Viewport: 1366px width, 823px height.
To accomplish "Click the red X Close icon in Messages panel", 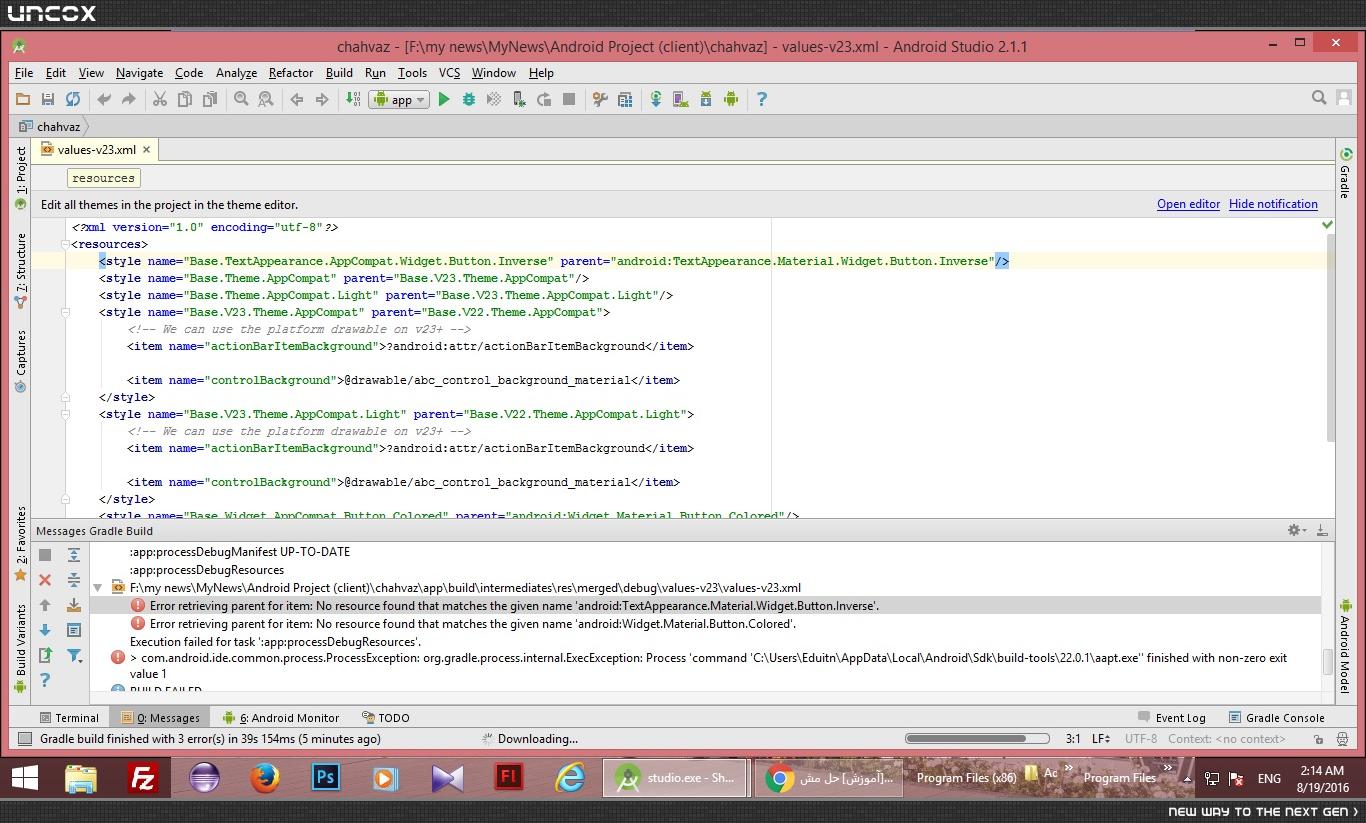I will click(45, 580).
